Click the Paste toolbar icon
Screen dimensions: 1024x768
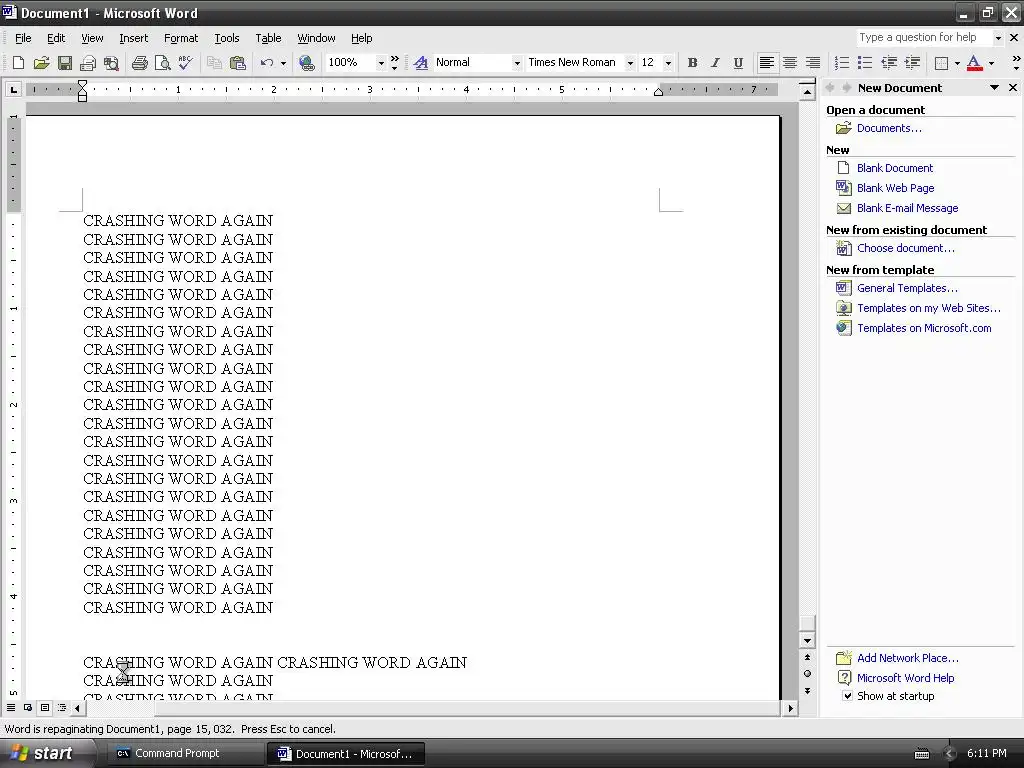point(238,63)
